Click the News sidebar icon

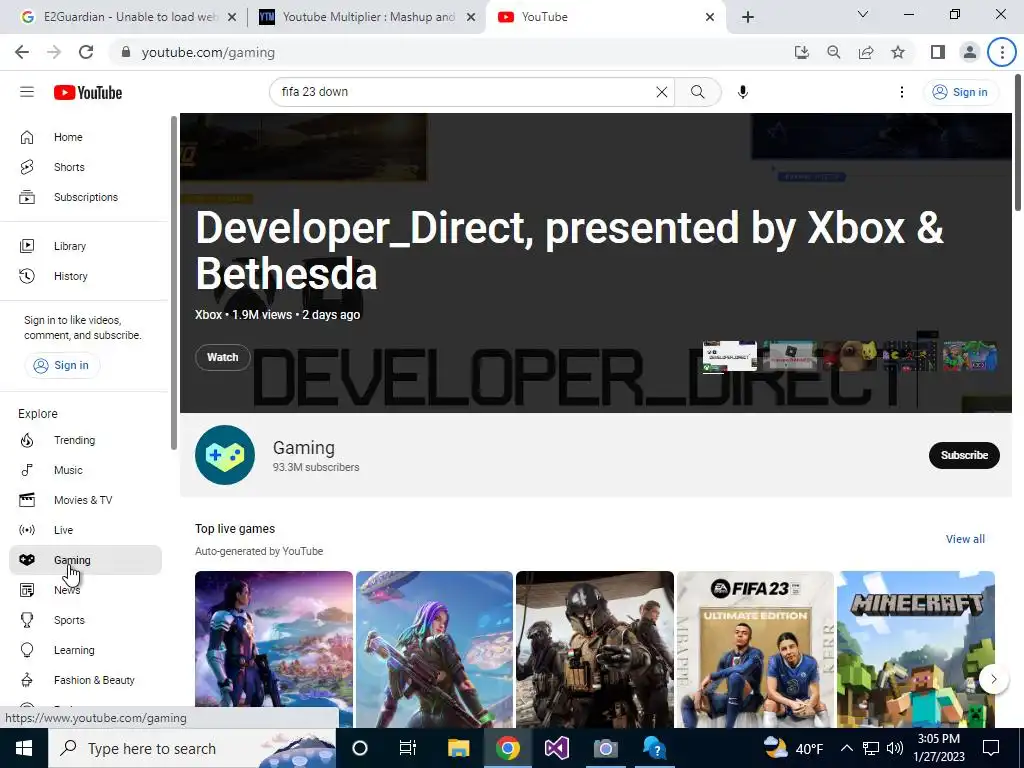pyautogui.click(x=27, y=590)
